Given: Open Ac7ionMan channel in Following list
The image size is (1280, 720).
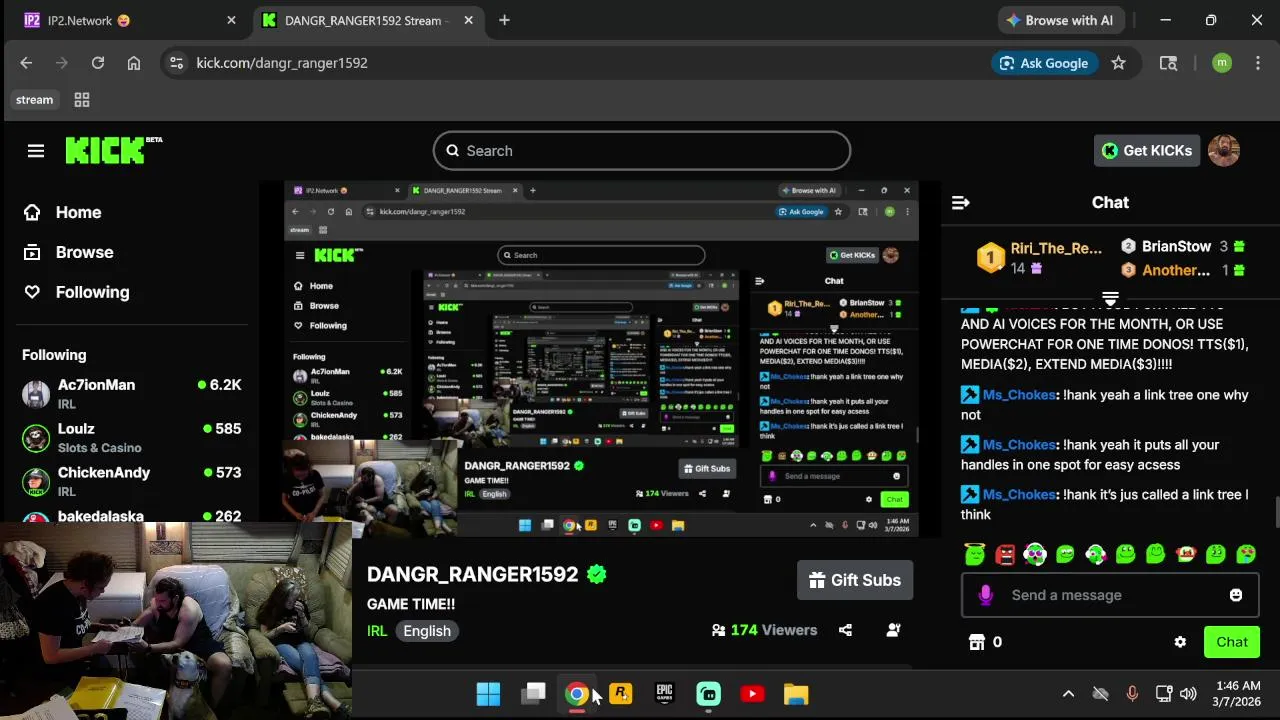Looking at the screenshot, I should point(132,394).
